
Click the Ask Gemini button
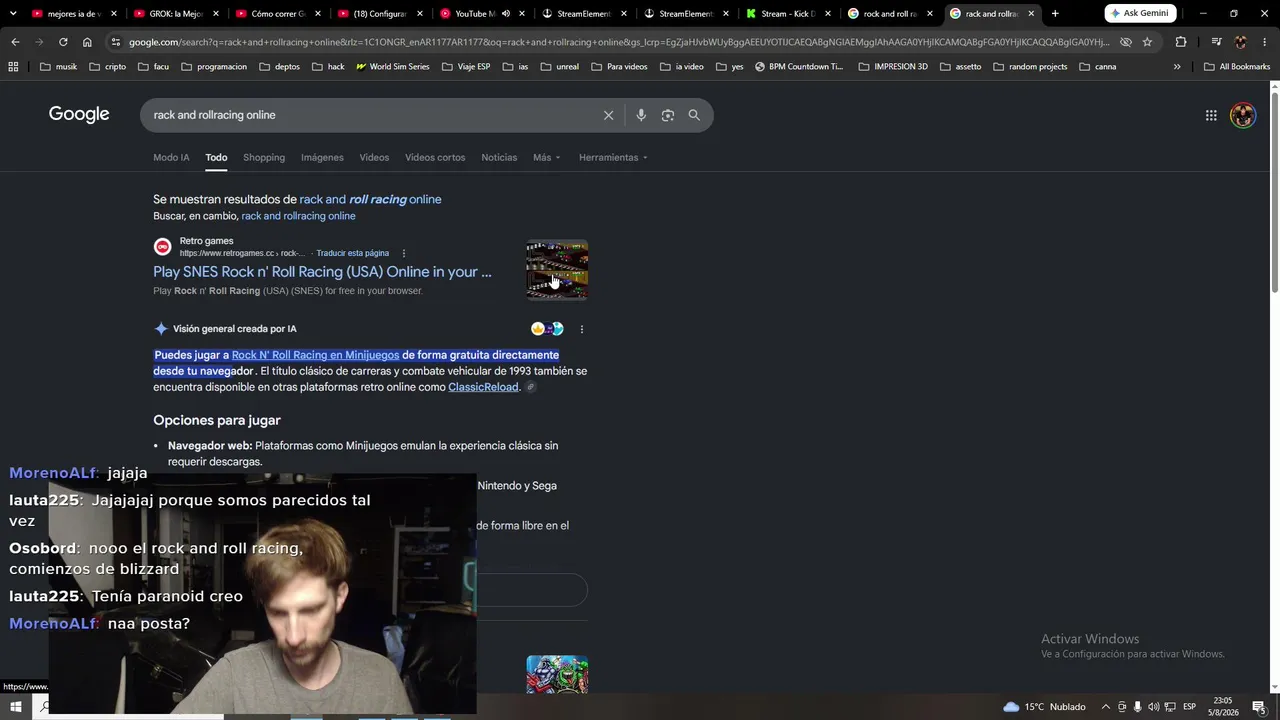point(1140,13)
